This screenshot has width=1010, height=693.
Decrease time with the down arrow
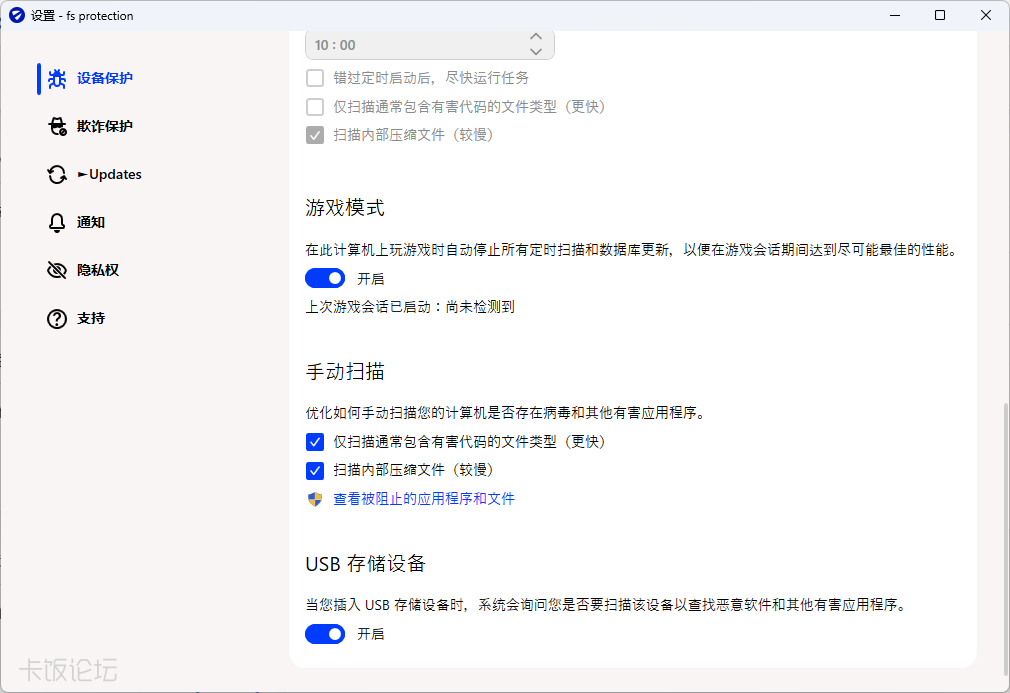536,52
